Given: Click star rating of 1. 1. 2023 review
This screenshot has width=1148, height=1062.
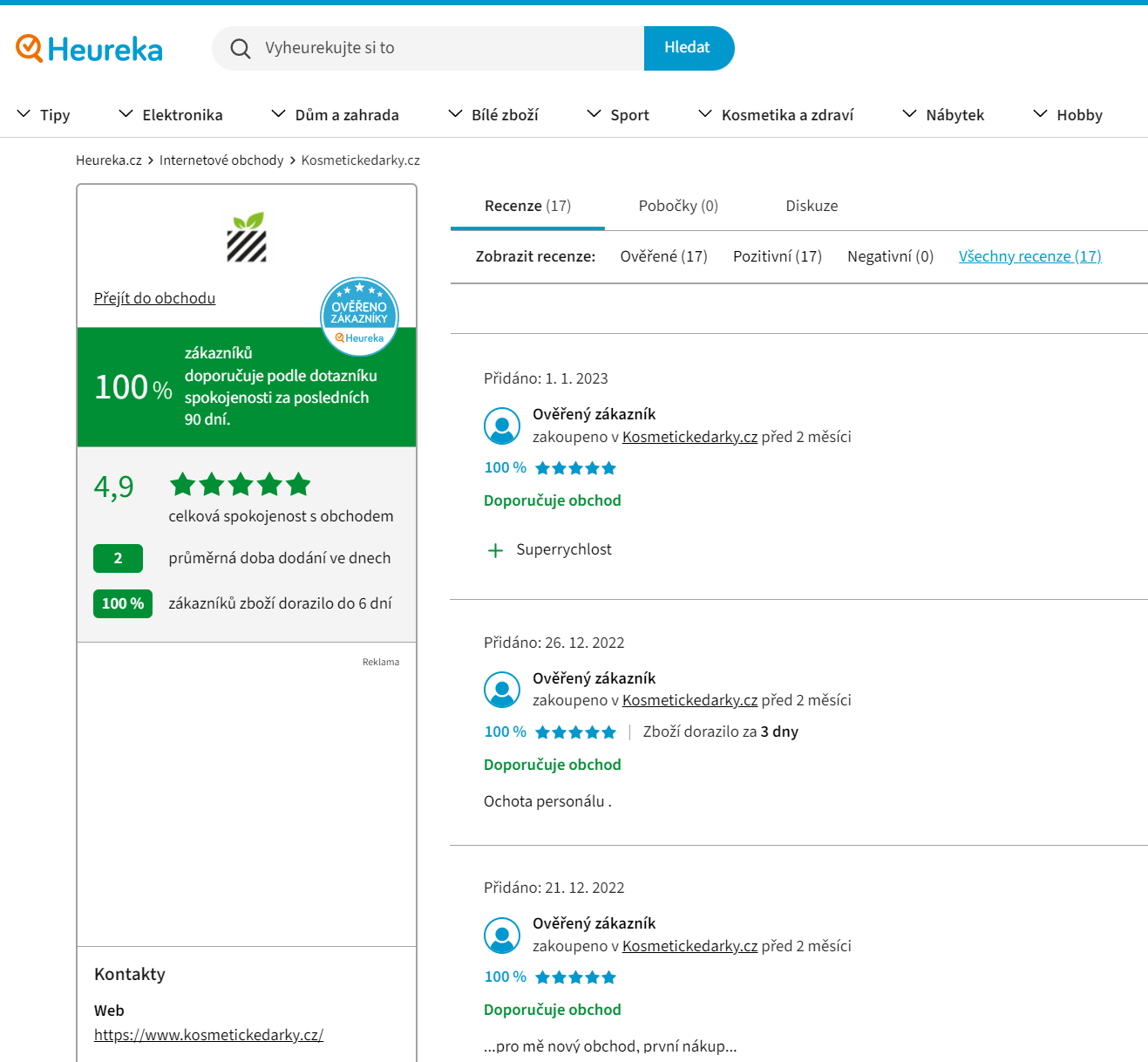Looking at the screenshot, I should pos(575,468).
